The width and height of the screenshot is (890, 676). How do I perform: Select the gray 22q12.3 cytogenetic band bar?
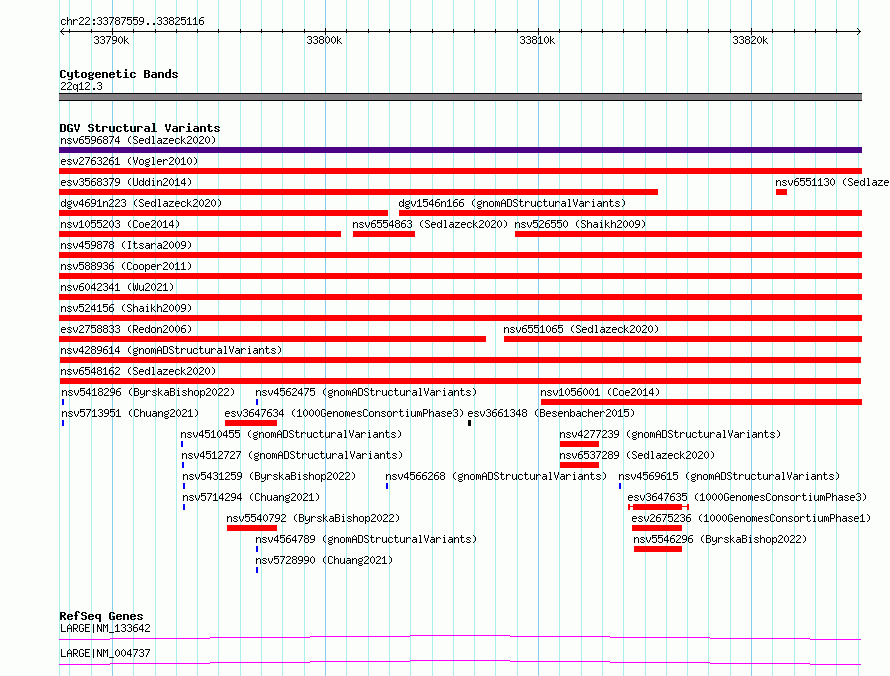pos(460,97)
